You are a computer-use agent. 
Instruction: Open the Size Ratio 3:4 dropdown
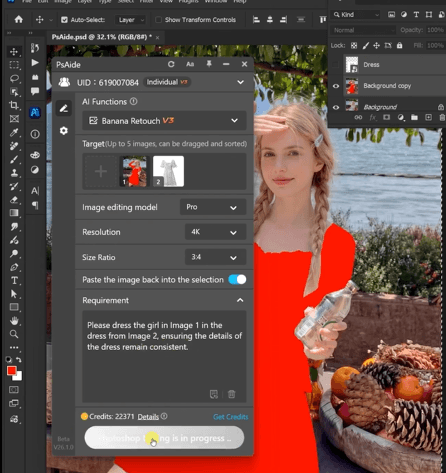click(x=215, y=257)
